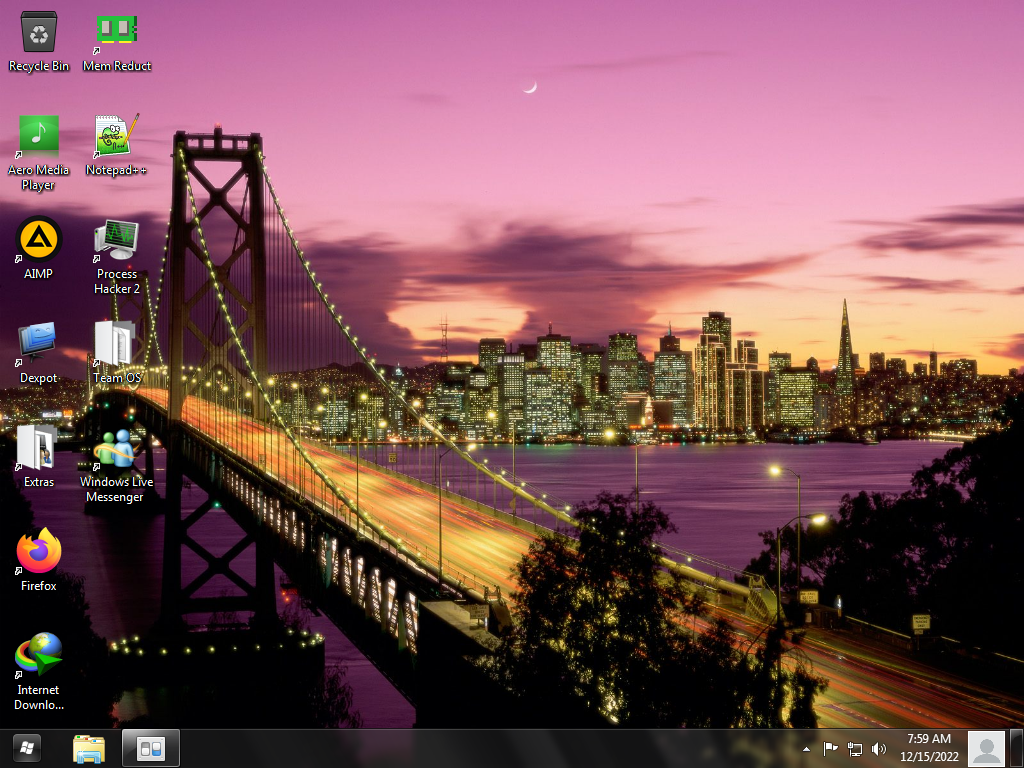Show hidden system tray icons
This screenshot has width=1024, height=768.
pyautogui.click(x=807, y=749)
